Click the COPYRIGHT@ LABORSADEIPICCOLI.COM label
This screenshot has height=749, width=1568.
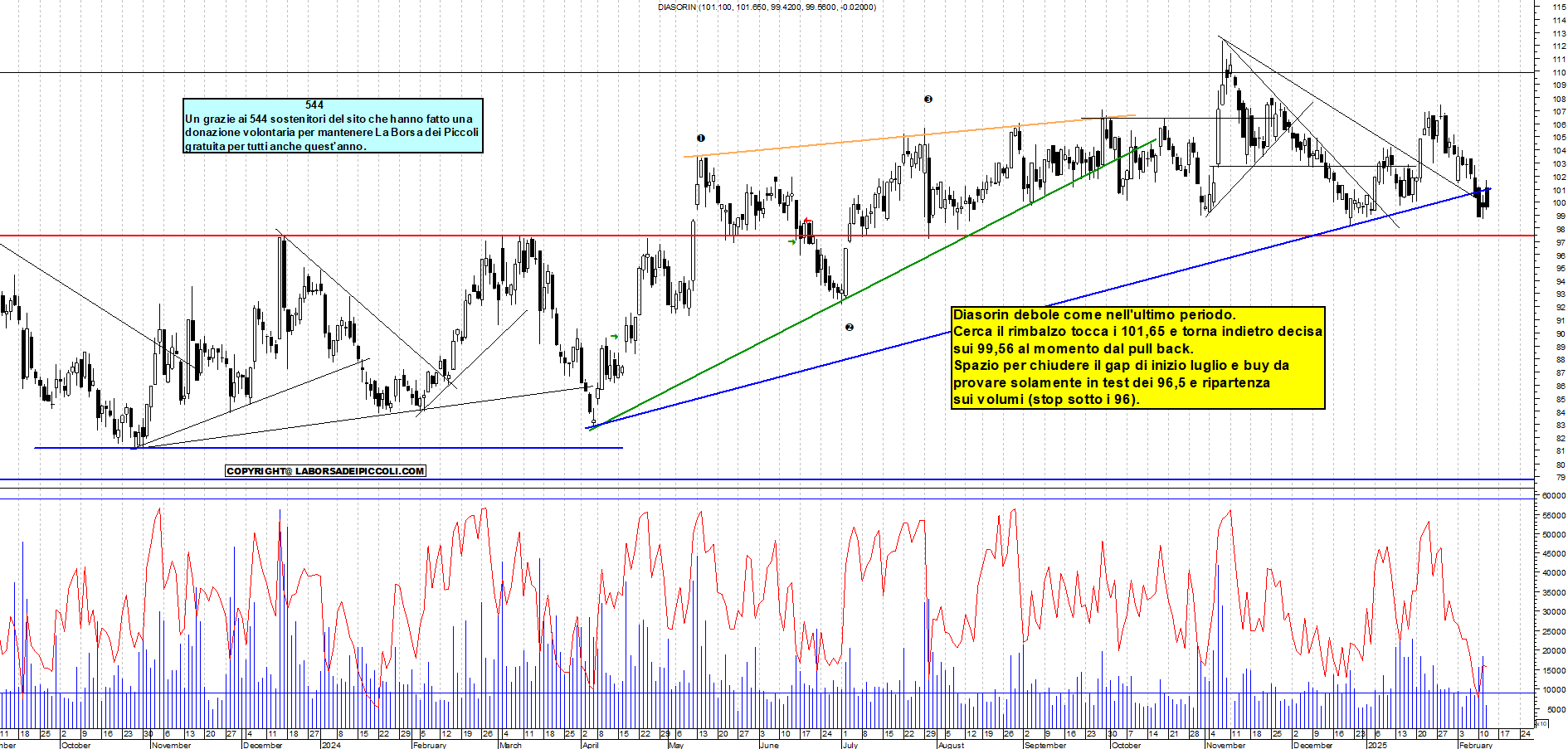tap(325, 471)
